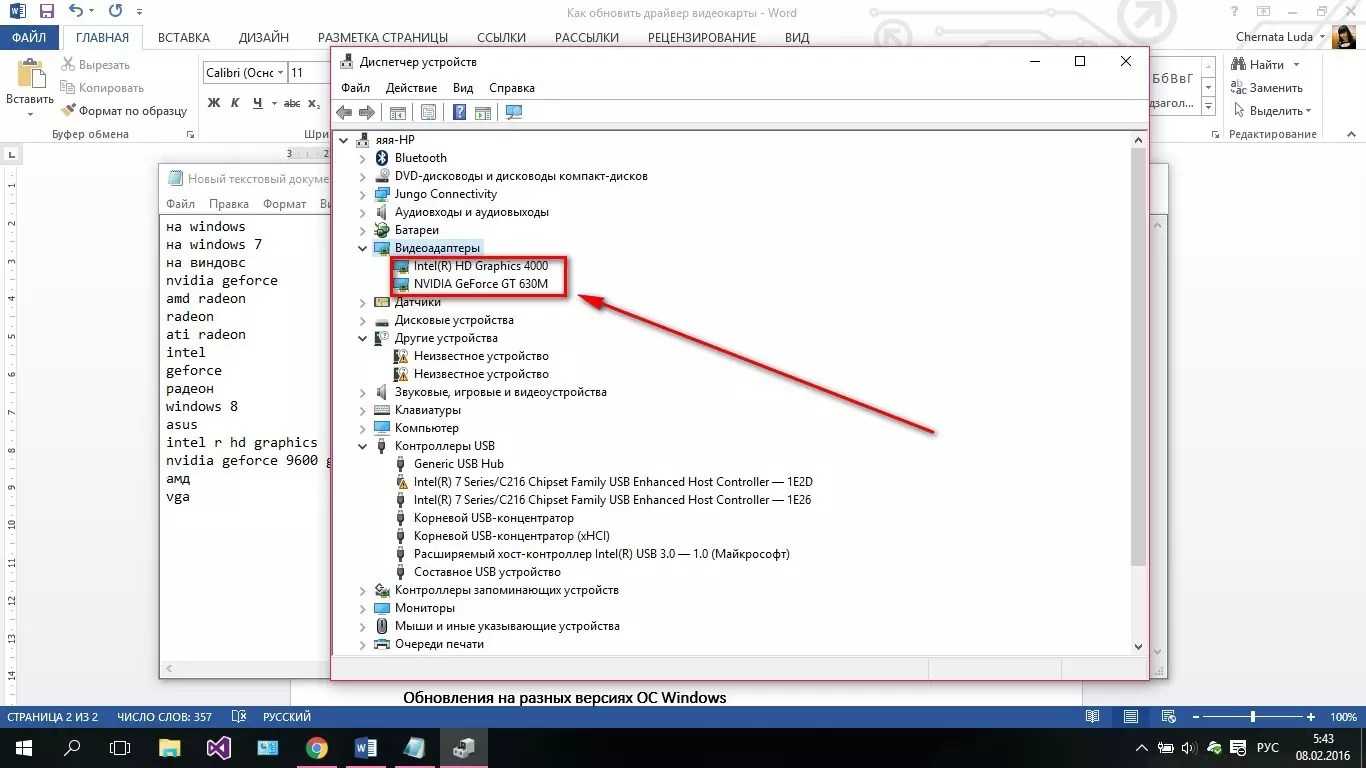Screen dimensions: 1366x768
Task: Switch to the ВСТАВКА ribbon tab
Action: 184,37
